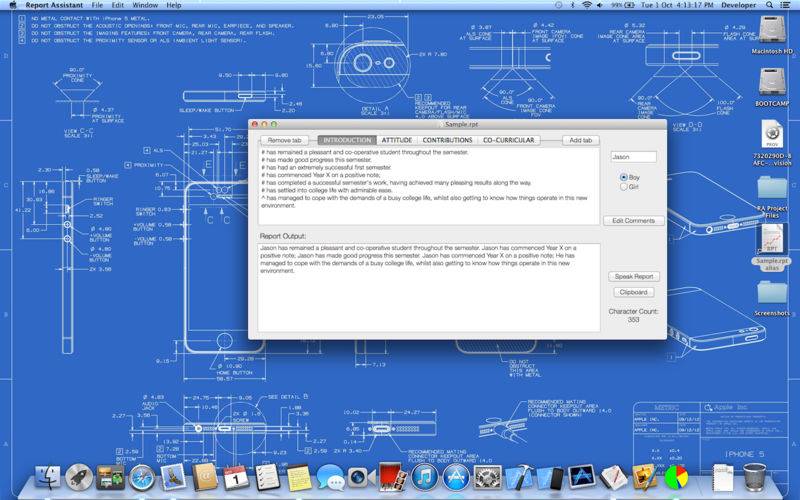Image resolution: width=800 pixels, height=500 pixels.
Task: Open Messages speech bubble in Dock
Action: (330, 478)
